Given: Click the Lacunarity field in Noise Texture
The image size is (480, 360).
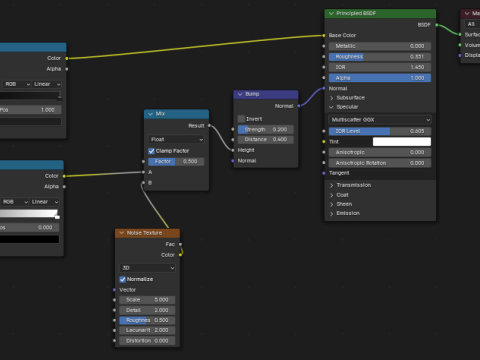Looking at the screenshot, I should pyautogui.click(x=147, y=330).
